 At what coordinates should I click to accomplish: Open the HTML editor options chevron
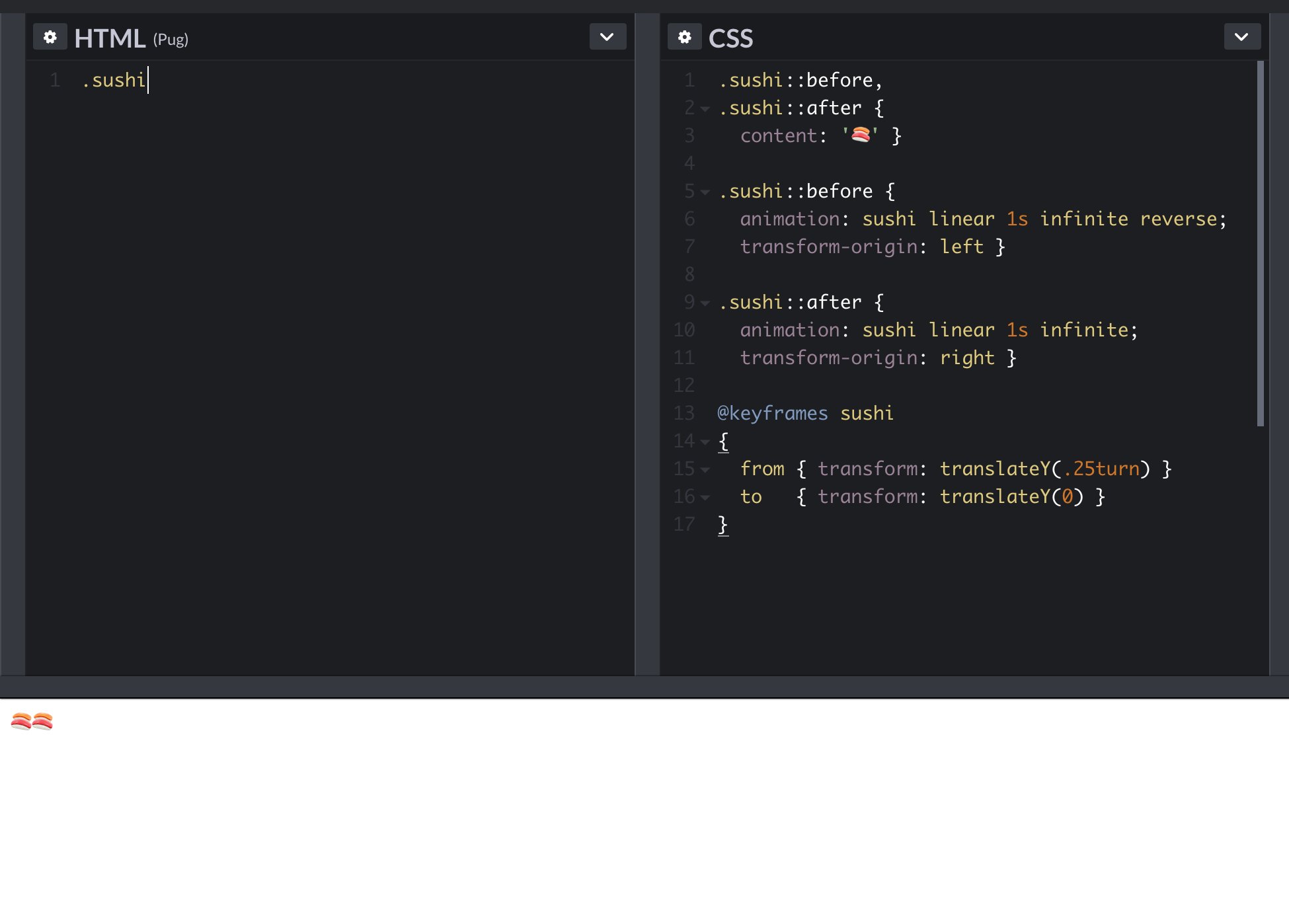607,36
